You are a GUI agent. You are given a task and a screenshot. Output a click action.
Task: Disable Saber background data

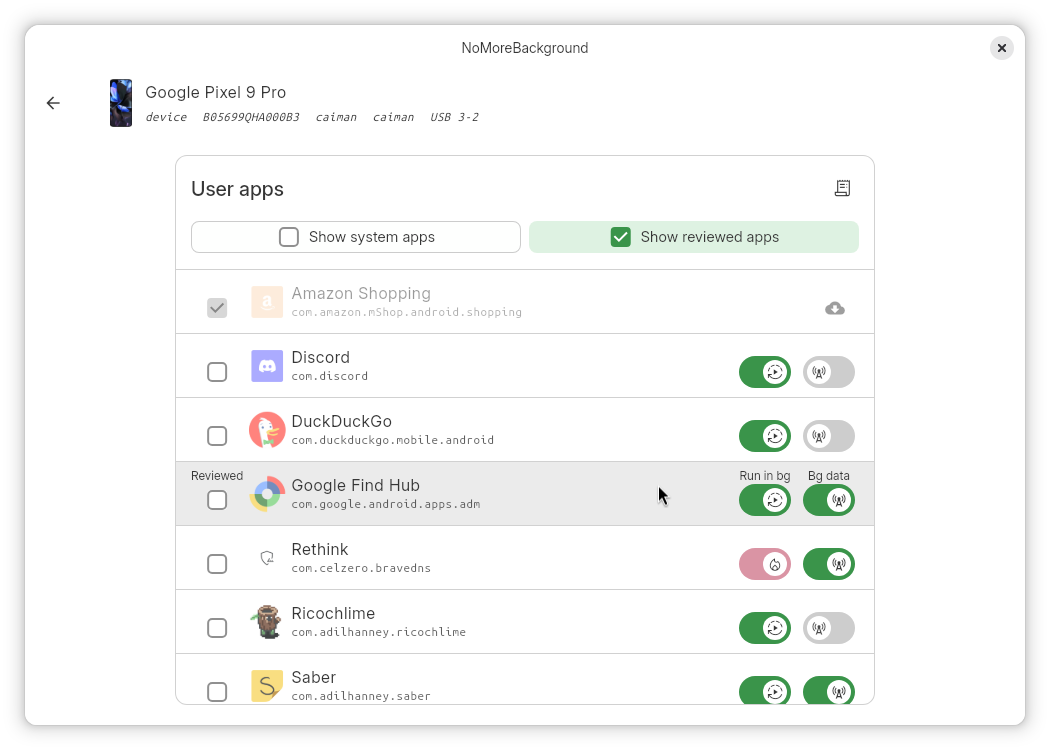click(x=829, y=690)
